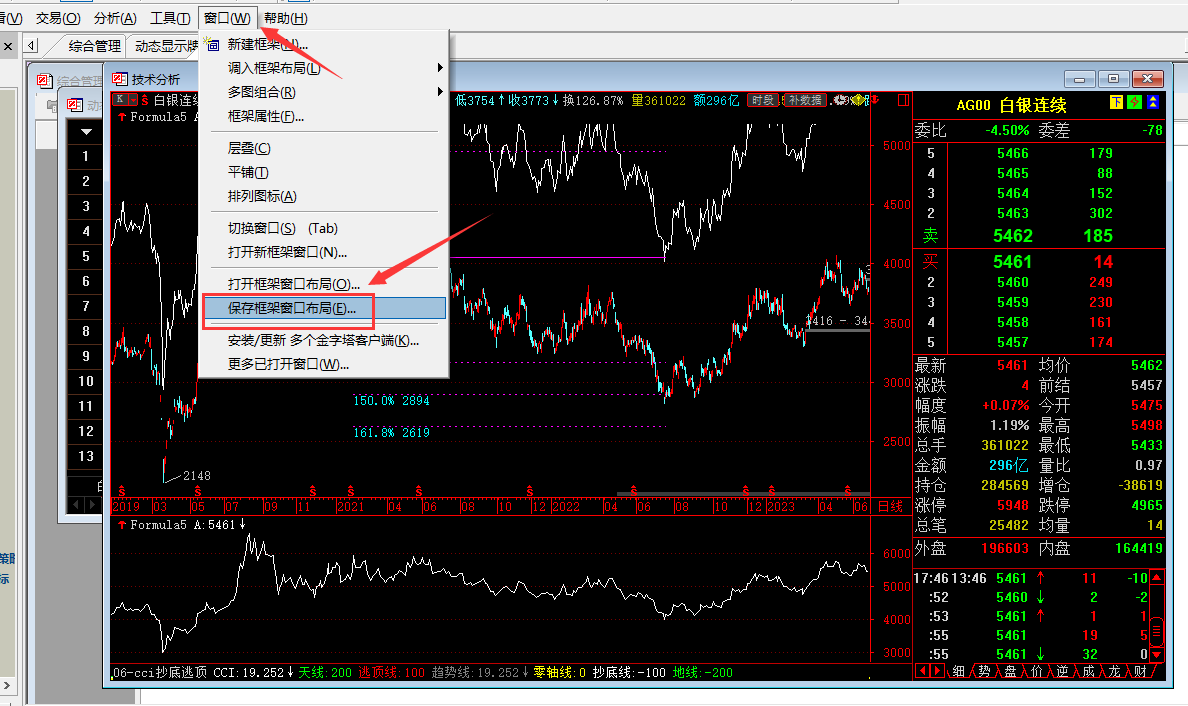Click the 2148 low price marker on chart
1188x706 pixels.
[x=196, y=476]
